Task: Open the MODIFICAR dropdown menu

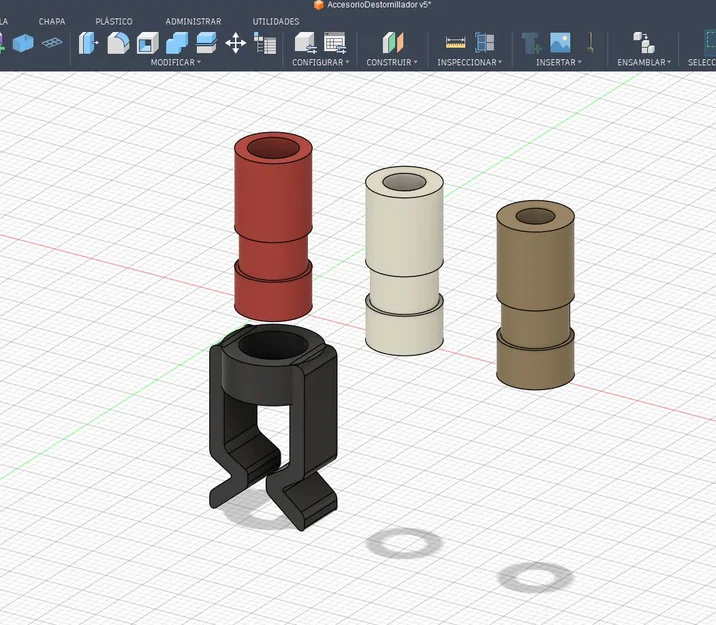Action: (x=175, y=62)
